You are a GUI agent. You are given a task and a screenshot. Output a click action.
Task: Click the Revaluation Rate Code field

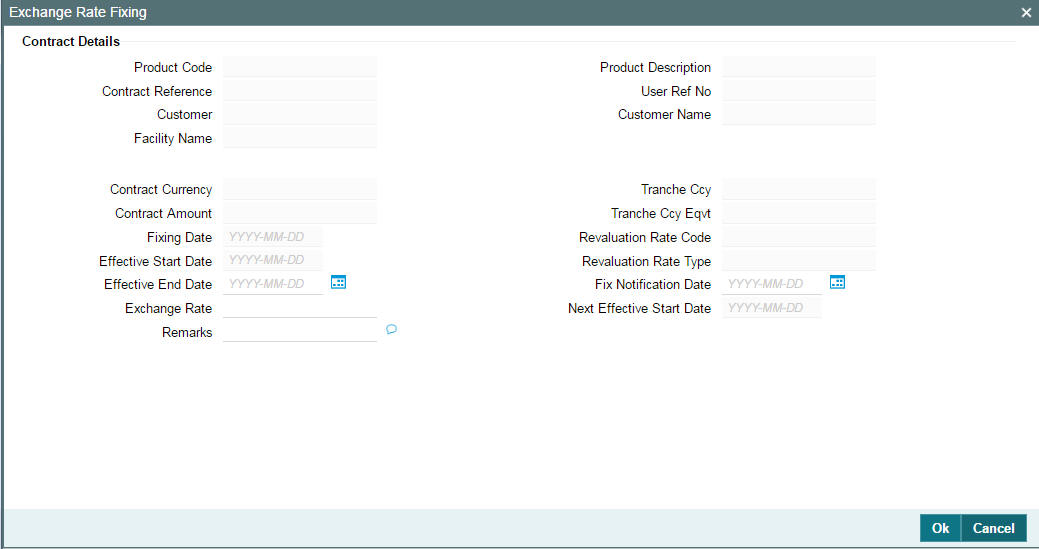[x=799, y=237]
